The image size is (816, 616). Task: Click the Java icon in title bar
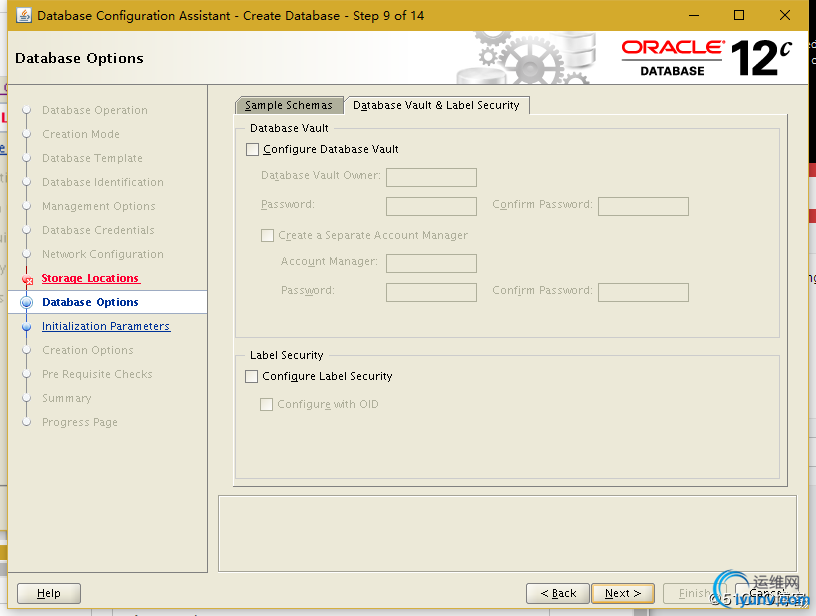coord(24,15)
